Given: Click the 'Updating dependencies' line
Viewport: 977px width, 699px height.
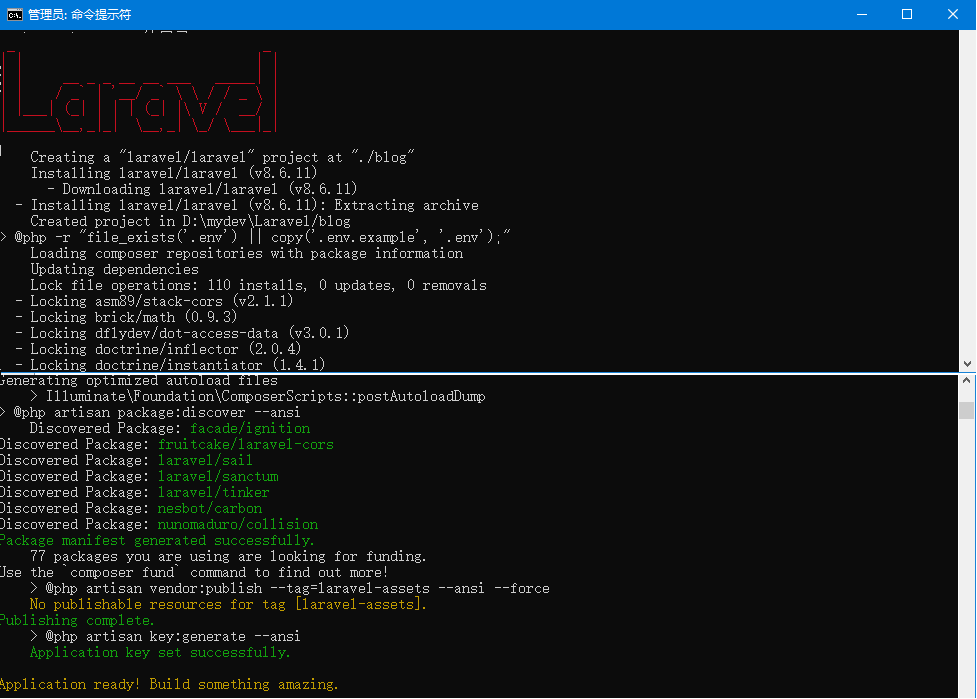Looking at the screenshot, I should (x=115, y=269).
